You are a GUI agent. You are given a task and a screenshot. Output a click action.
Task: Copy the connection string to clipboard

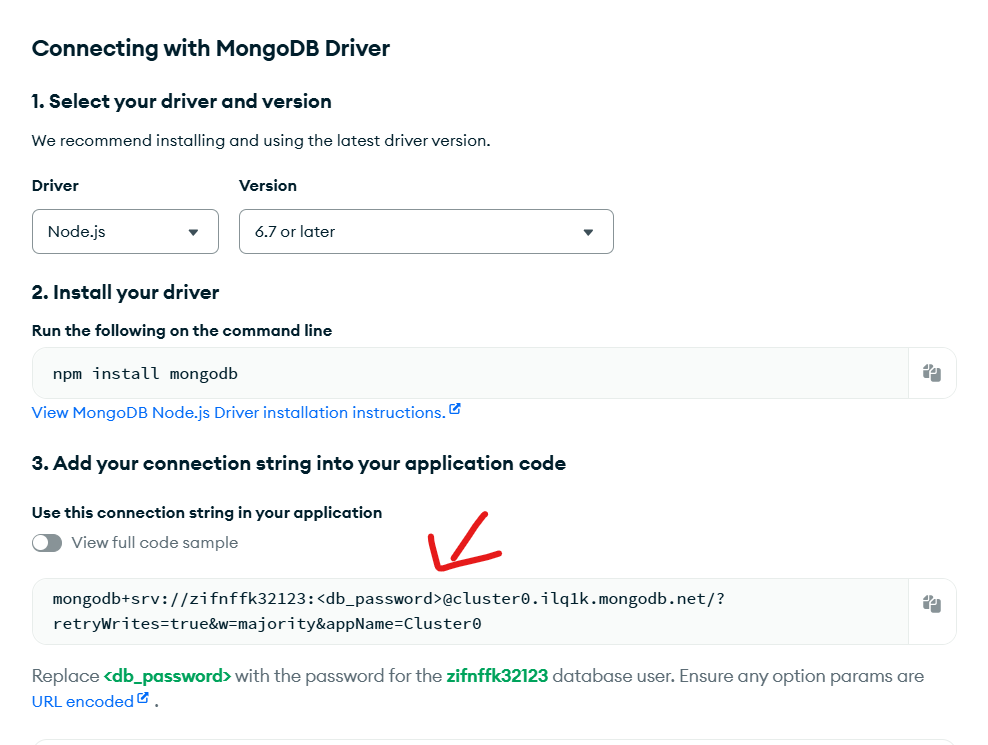click(932, 604)
